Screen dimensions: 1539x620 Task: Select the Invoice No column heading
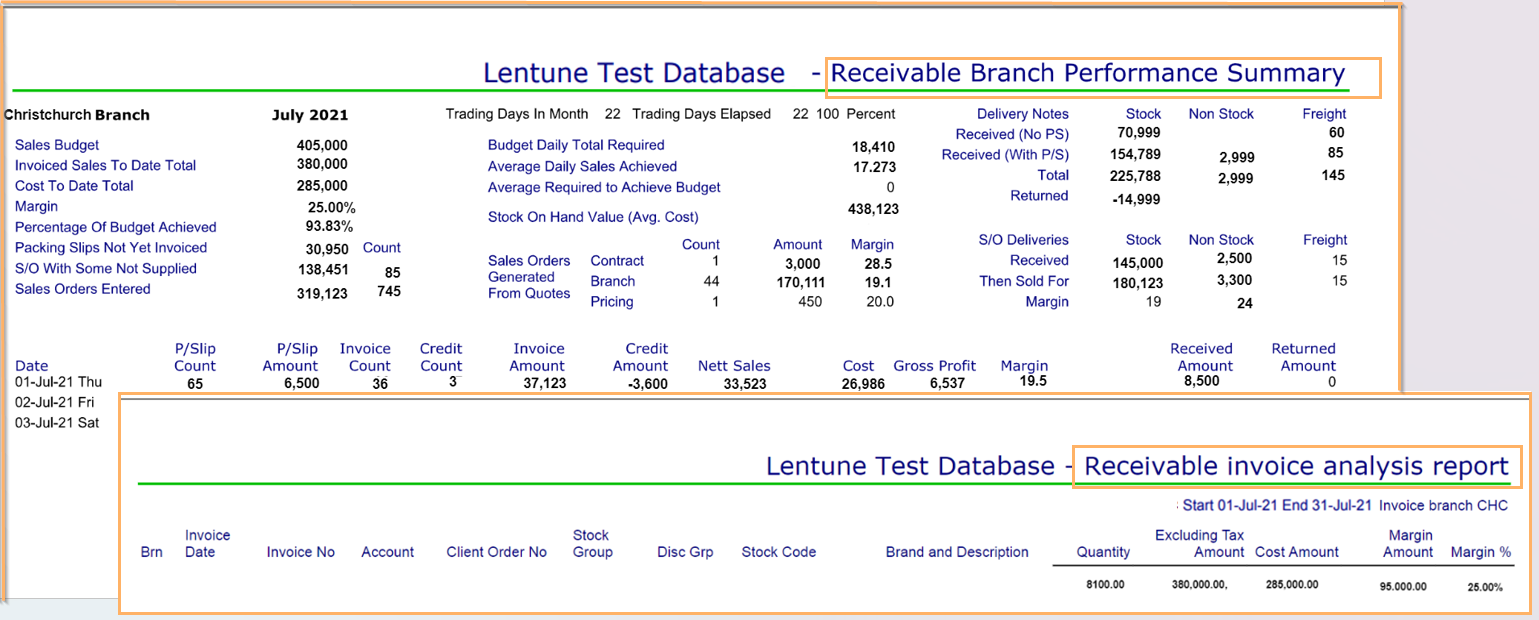point(300,551)
